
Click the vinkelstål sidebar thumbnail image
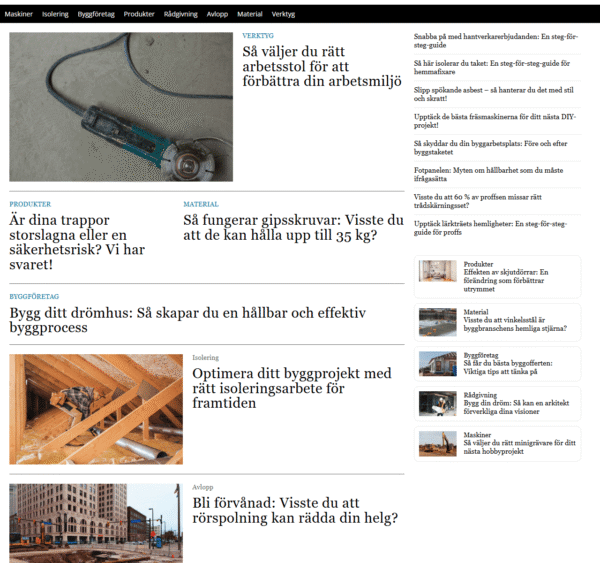click(437, 321)
